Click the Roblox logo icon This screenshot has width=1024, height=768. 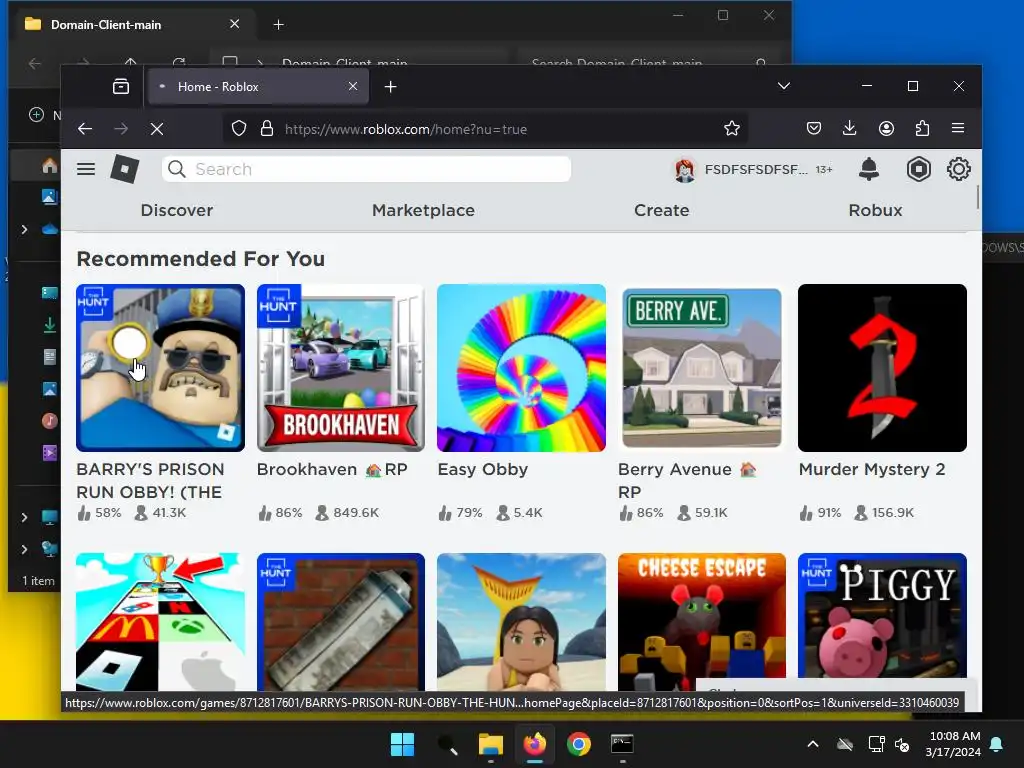[x=125, y=169]
